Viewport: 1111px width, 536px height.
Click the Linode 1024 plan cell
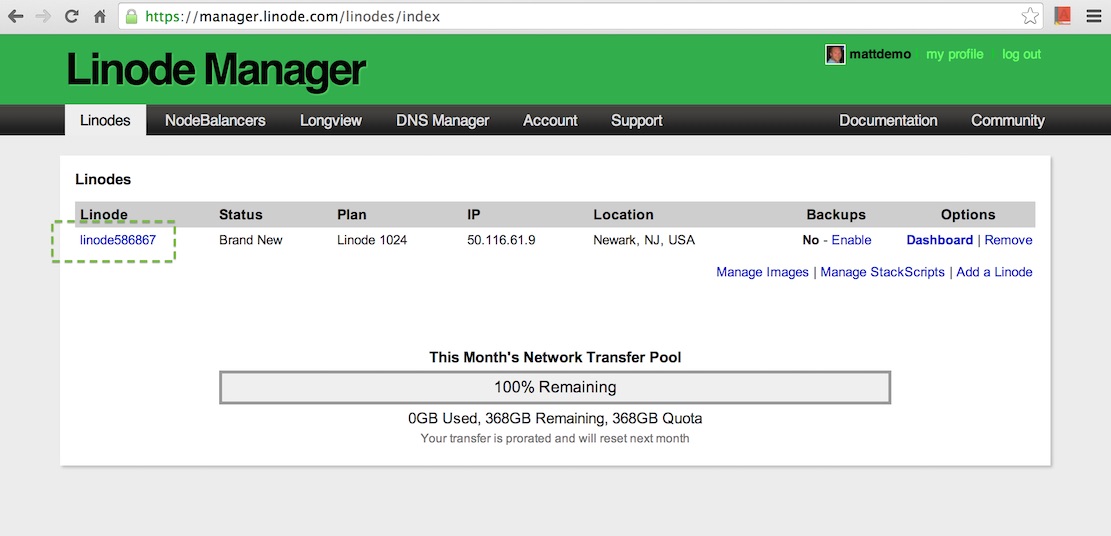(x=372, y=240)
